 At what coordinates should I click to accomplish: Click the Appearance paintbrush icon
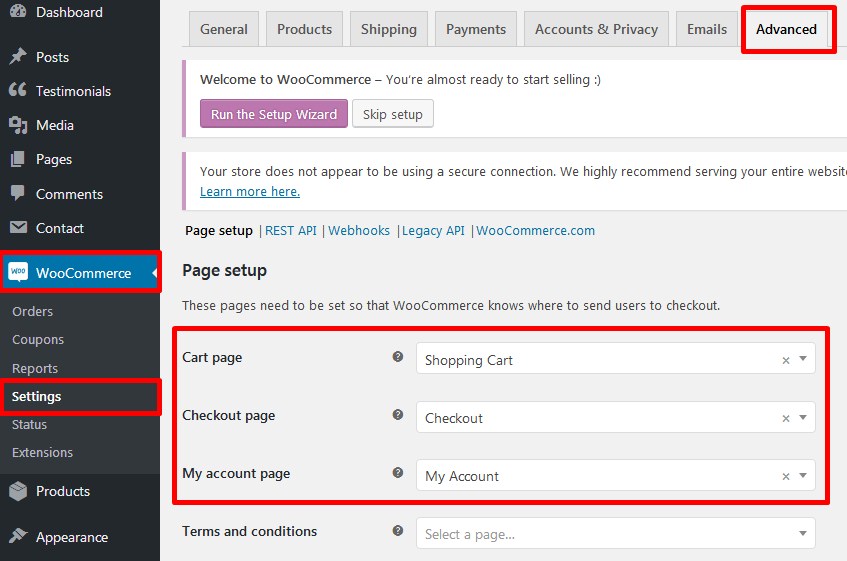[18, 536]
